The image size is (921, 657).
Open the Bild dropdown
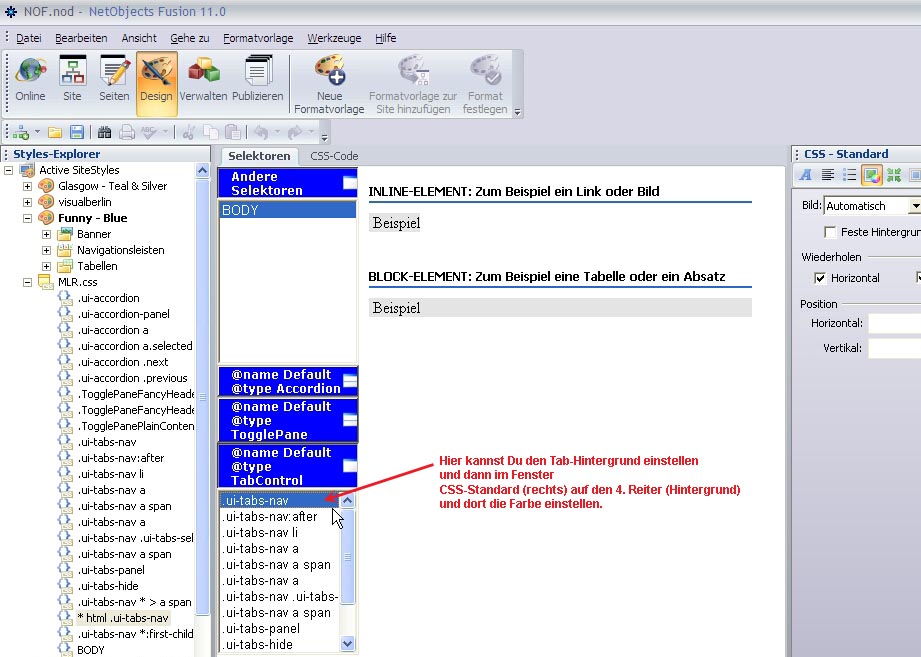914,206
